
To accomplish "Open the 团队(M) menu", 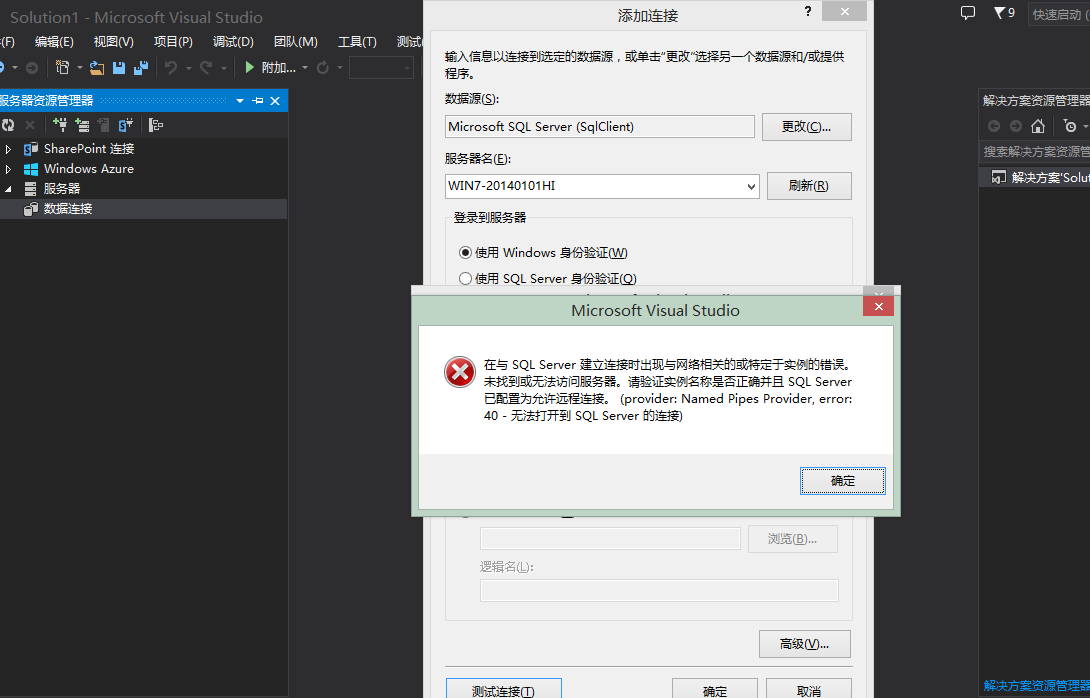I will [295, 42].
